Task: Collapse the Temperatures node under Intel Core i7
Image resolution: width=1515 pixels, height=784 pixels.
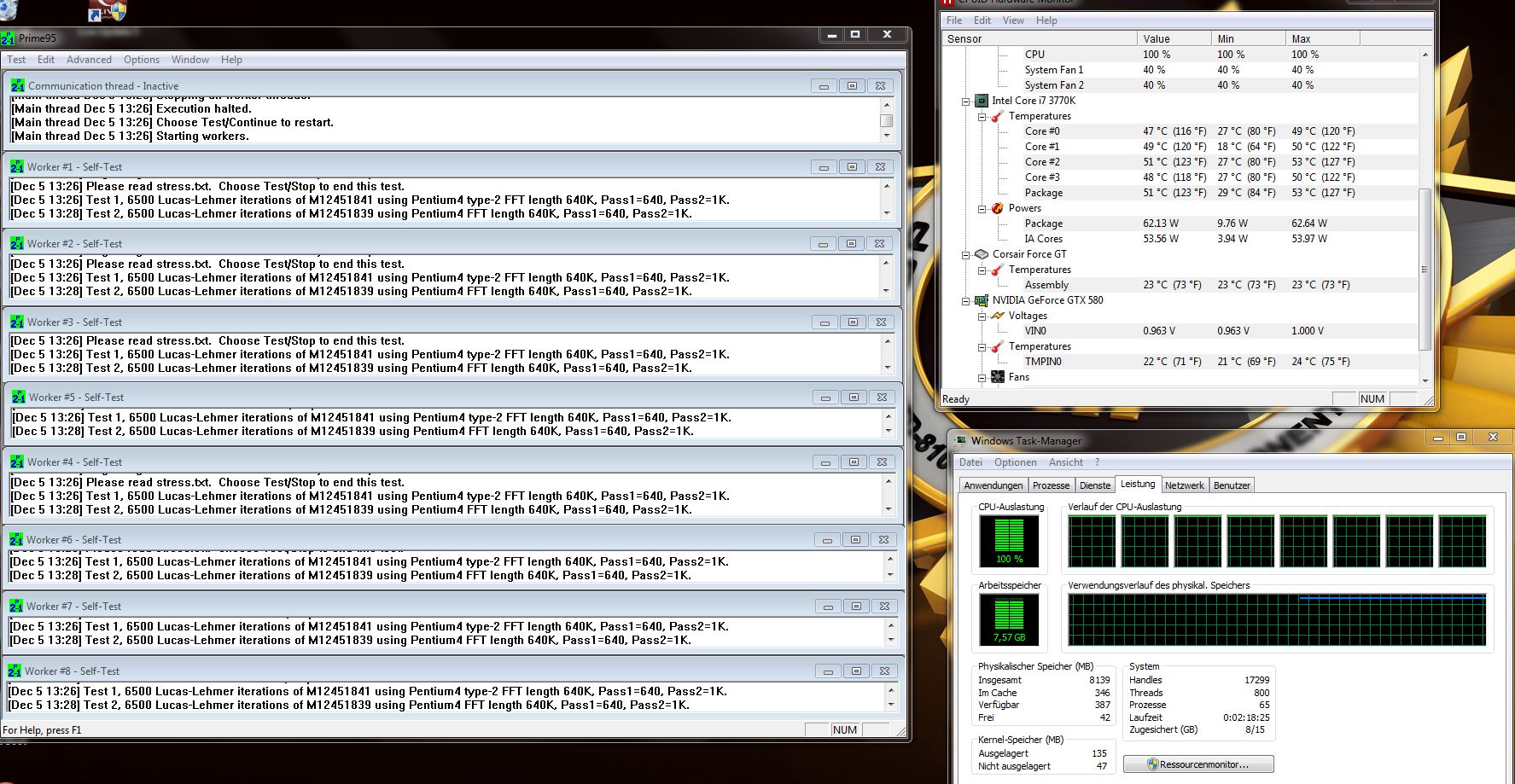Action: tap(982, 117)
